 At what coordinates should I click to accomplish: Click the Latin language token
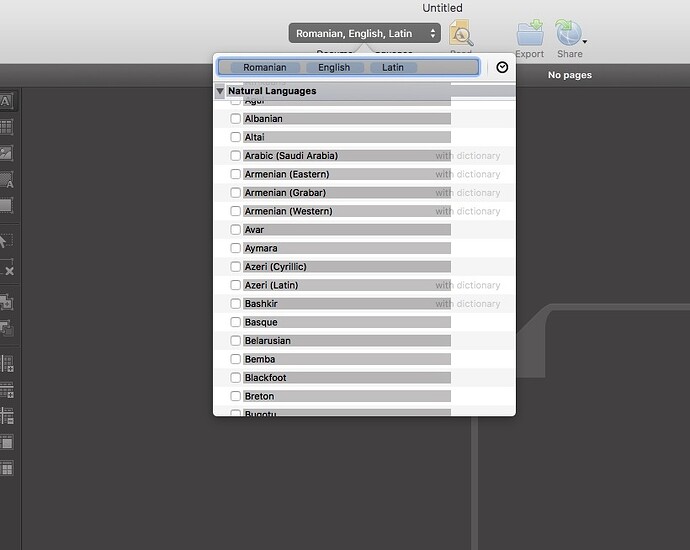pyautogui.click(x=393, y=68)
